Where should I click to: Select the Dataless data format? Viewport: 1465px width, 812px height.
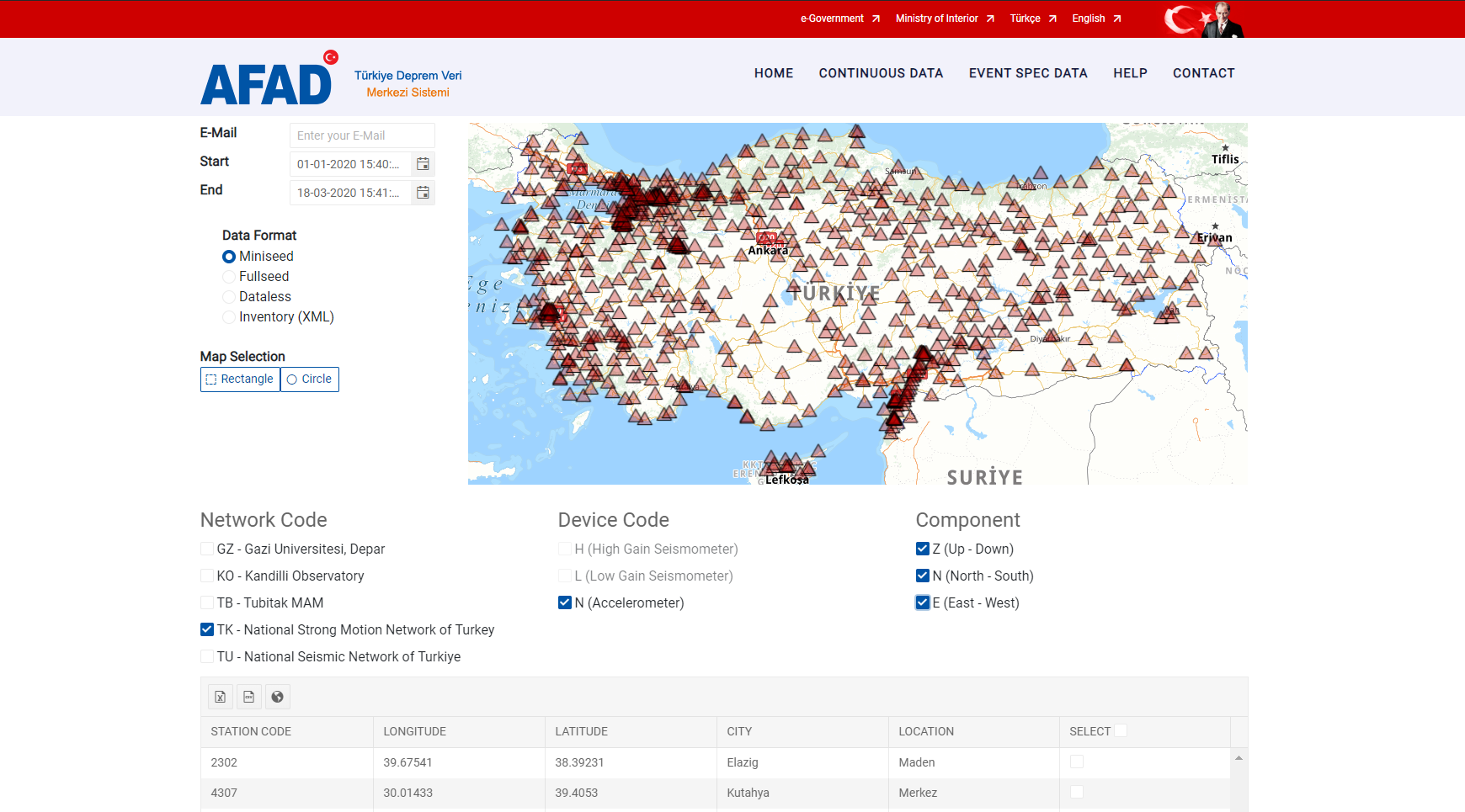point(229,297)
